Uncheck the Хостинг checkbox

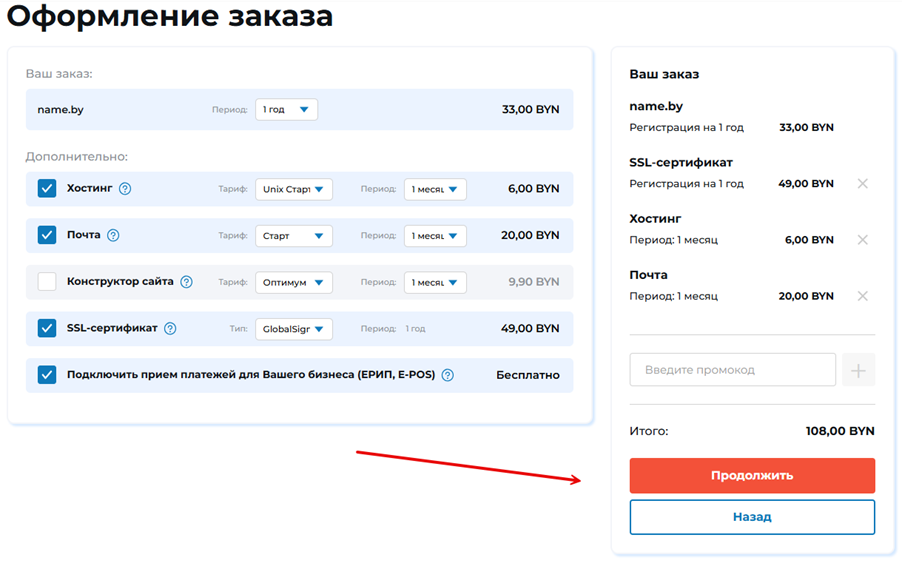(47, 189)
